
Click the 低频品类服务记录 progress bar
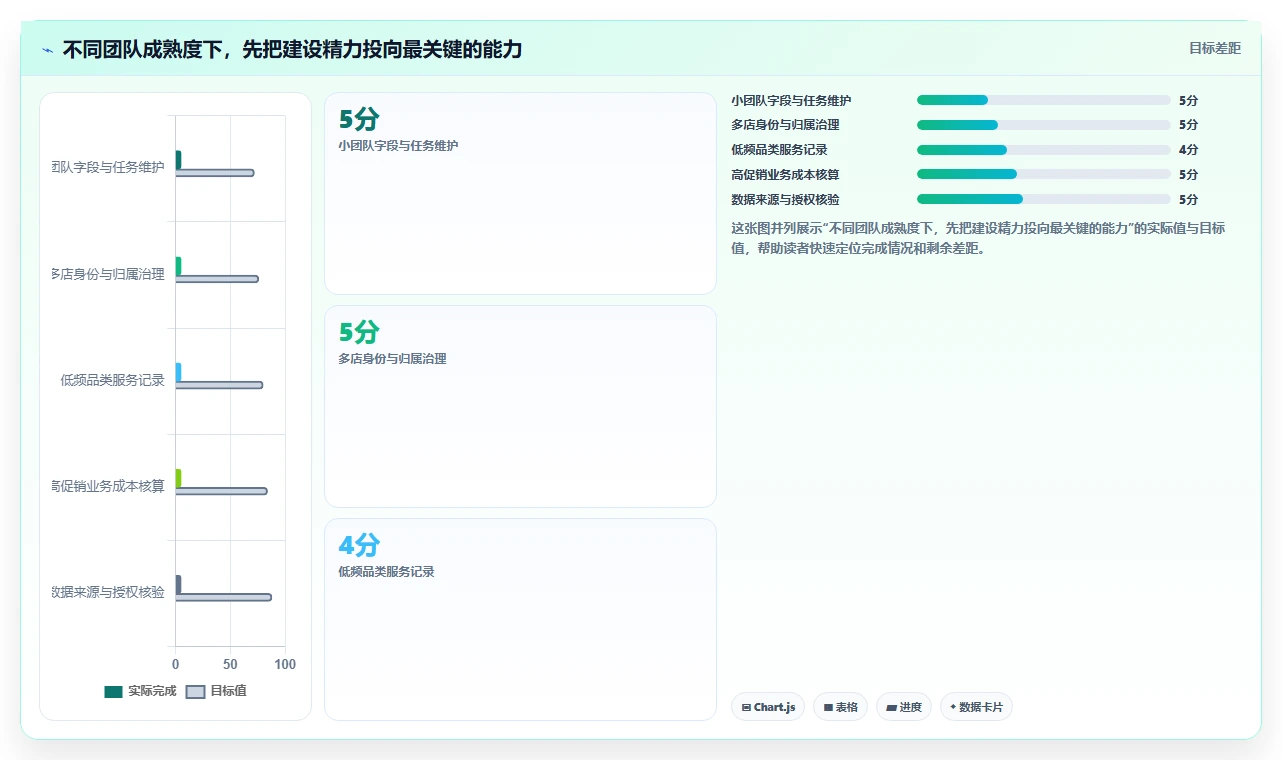pyautogui.click(x=1043, y=150)
